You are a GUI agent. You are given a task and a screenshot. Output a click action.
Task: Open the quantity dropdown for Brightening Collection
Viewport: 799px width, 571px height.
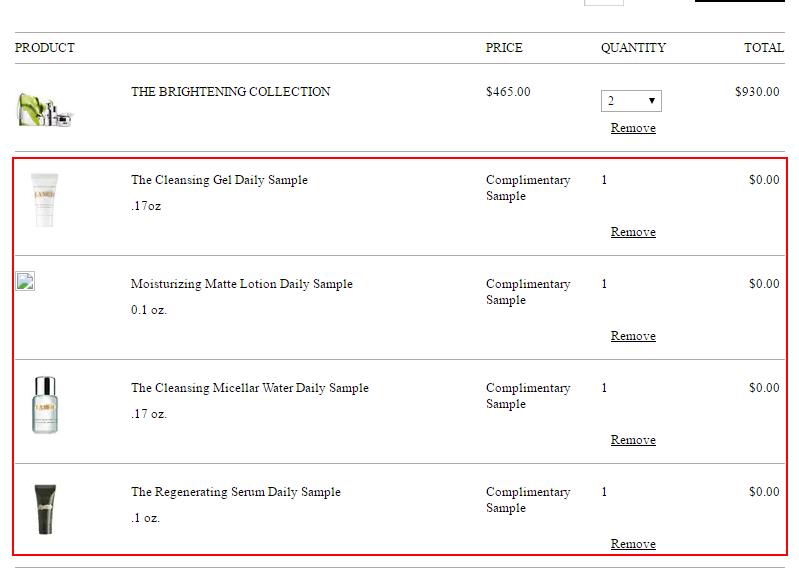coord(631,101)
